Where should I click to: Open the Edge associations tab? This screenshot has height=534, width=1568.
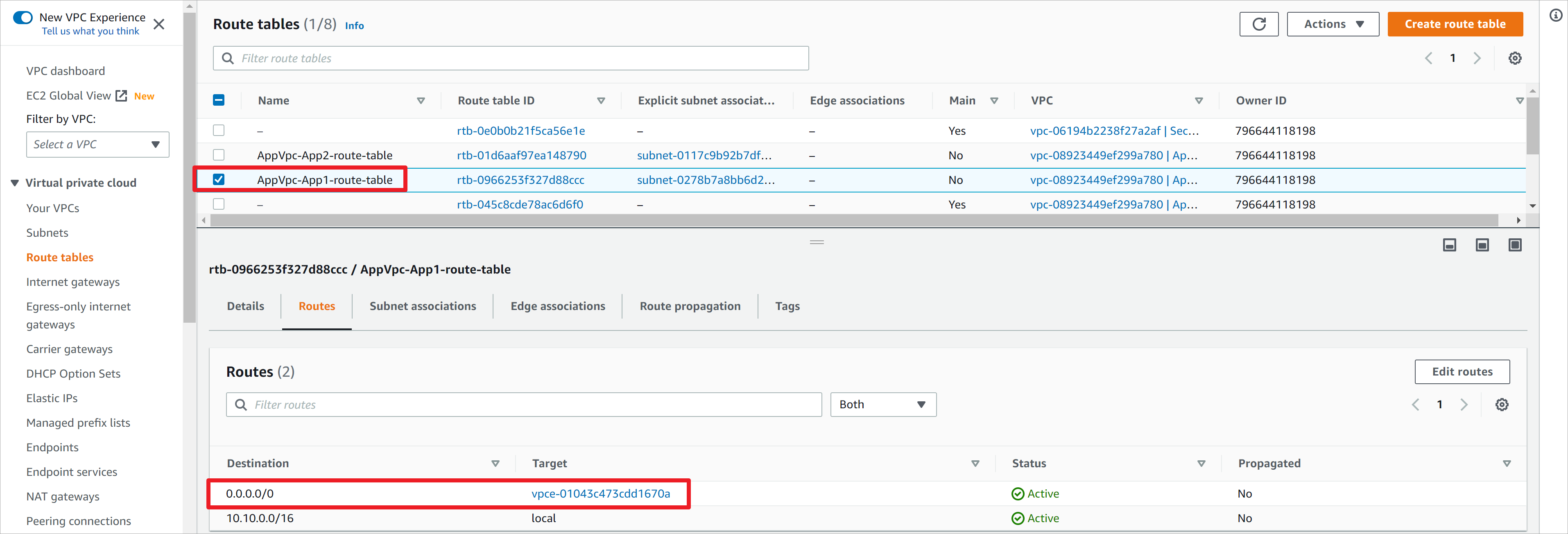[x=558, y=306]
